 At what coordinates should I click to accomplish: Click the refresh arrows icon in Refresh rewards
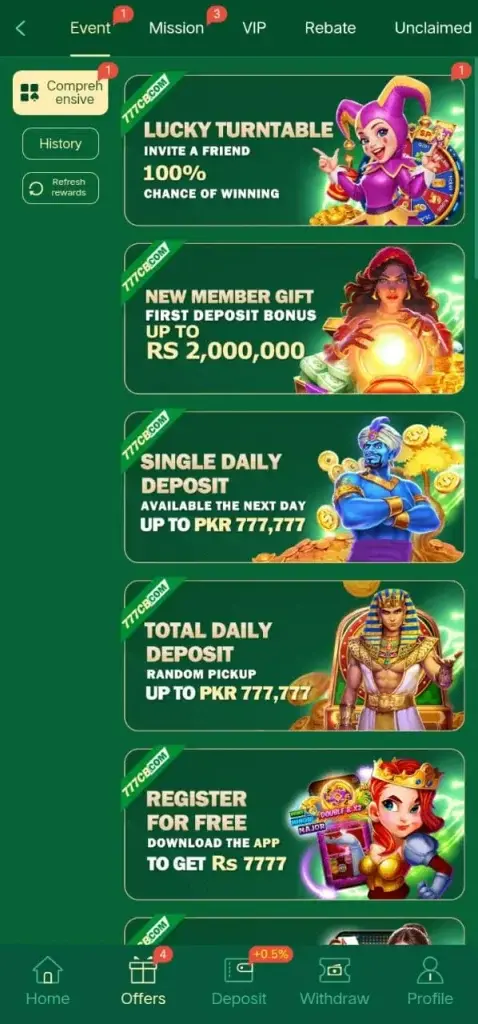pos(37,189)
